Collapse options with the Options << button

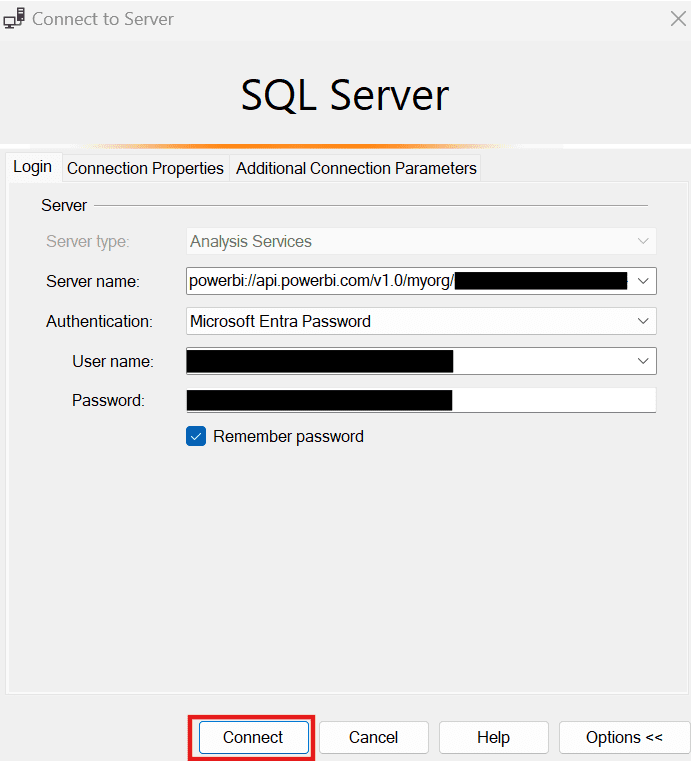coord(624,737)
